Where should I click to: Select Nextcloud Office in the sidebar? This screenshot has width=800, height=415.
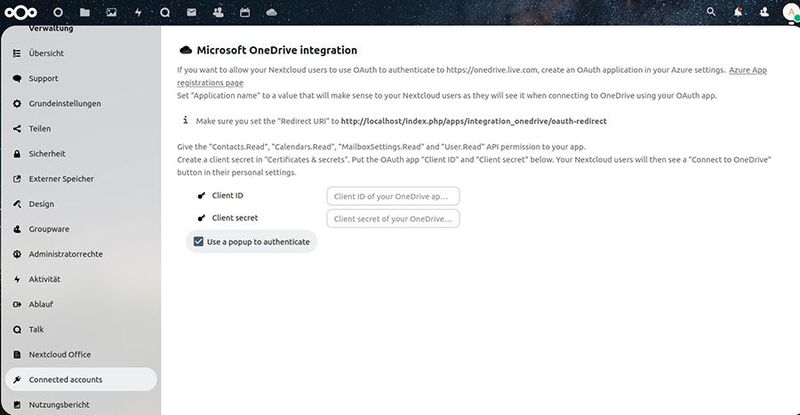pos(59,354)
